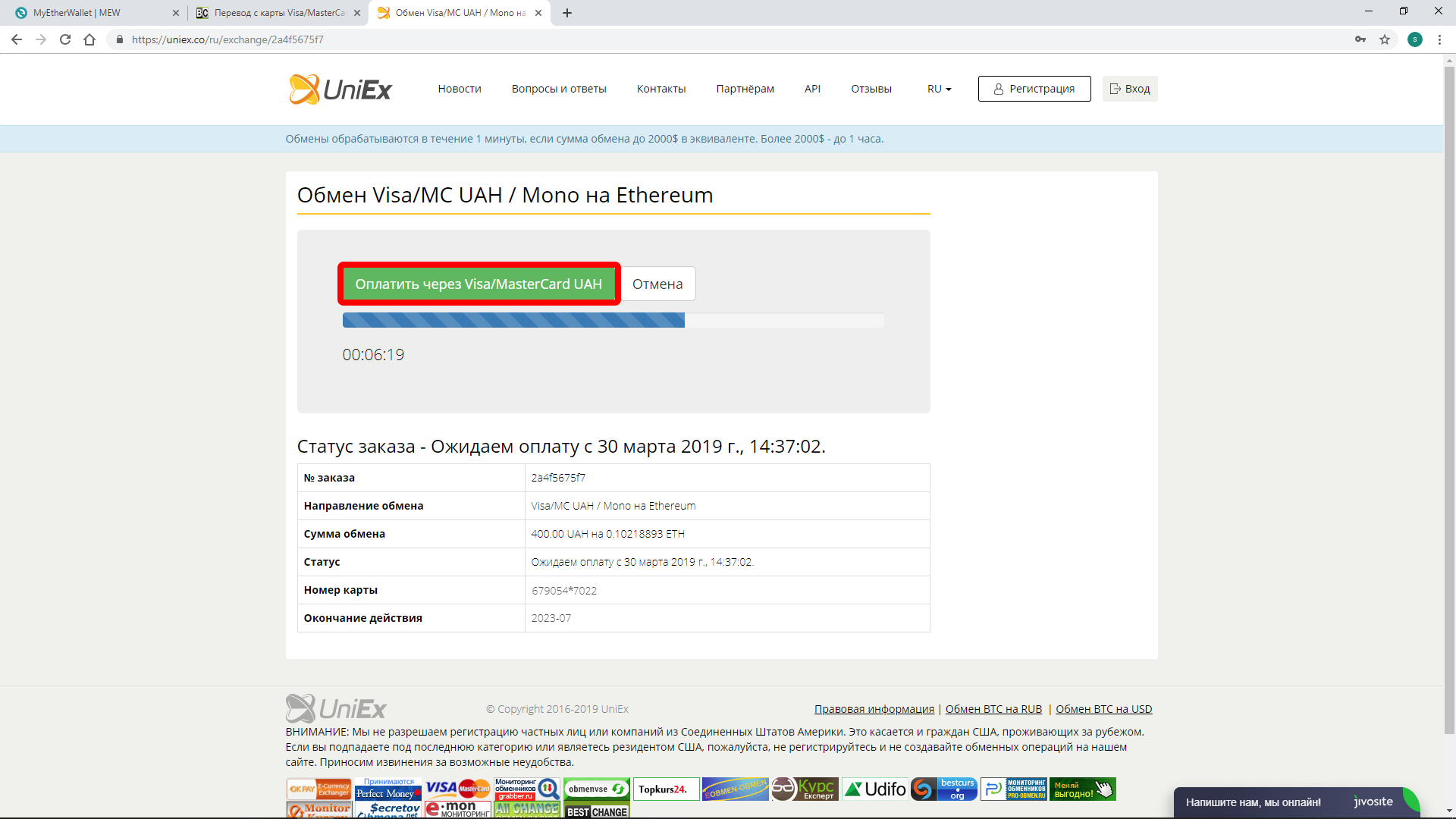Click the 00:06:19 countdown timer
The height and width of the screenshot is (819, 1456).
click(373, 355)
